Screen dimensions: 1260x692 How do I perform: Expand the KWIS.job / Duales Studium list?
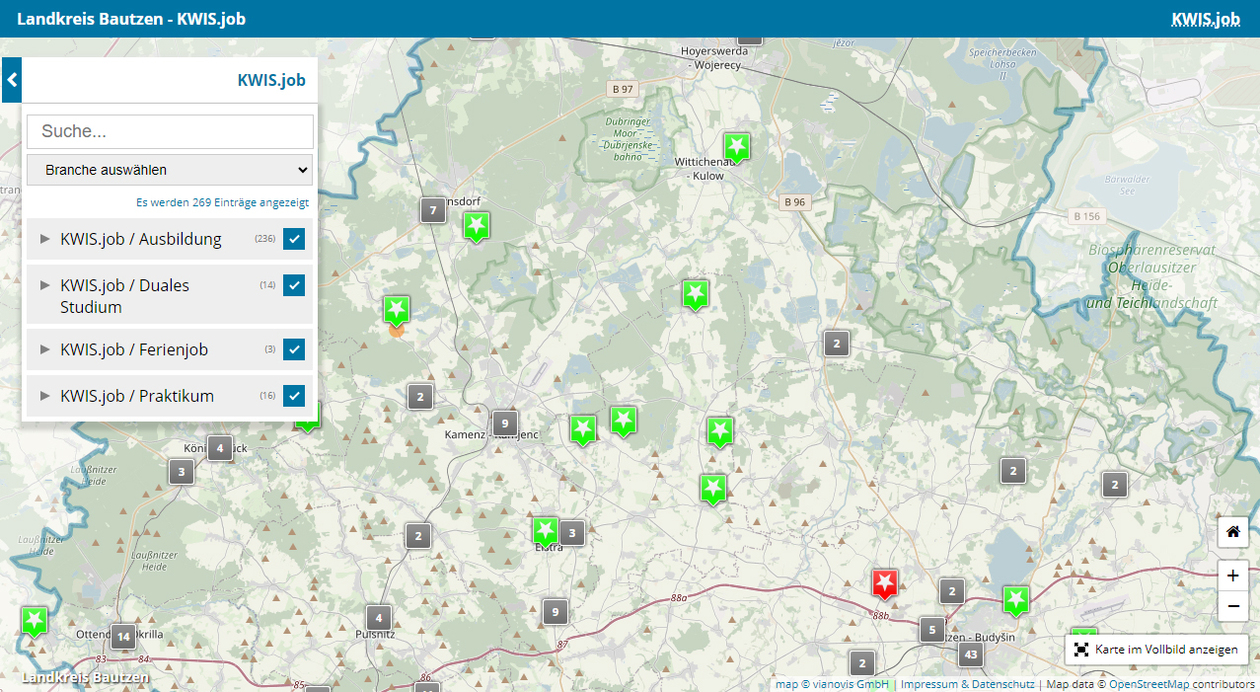pyautogui.click(x=44, y=285)
